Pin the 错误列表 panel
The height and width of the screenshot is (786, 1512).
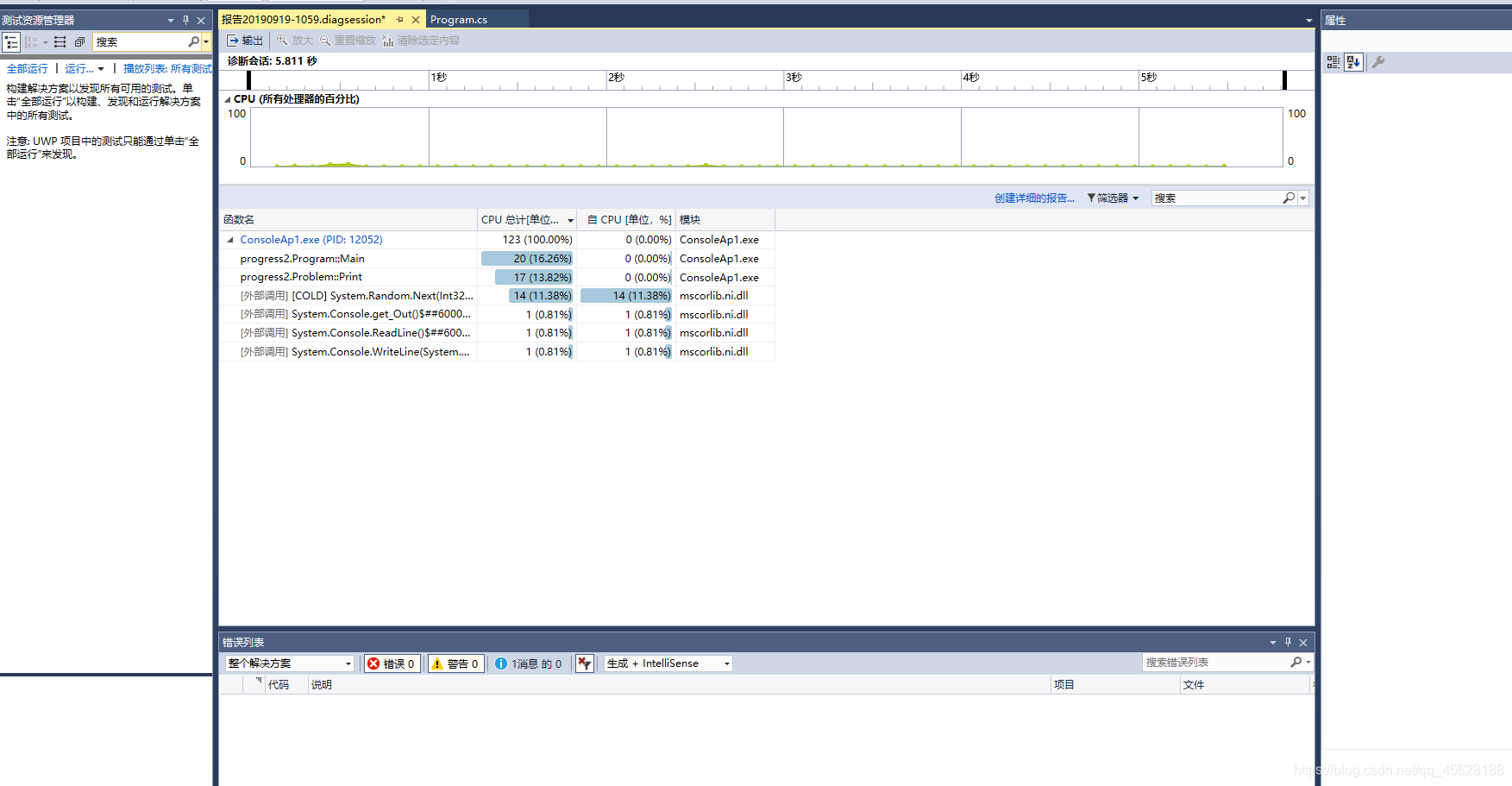1288,642
